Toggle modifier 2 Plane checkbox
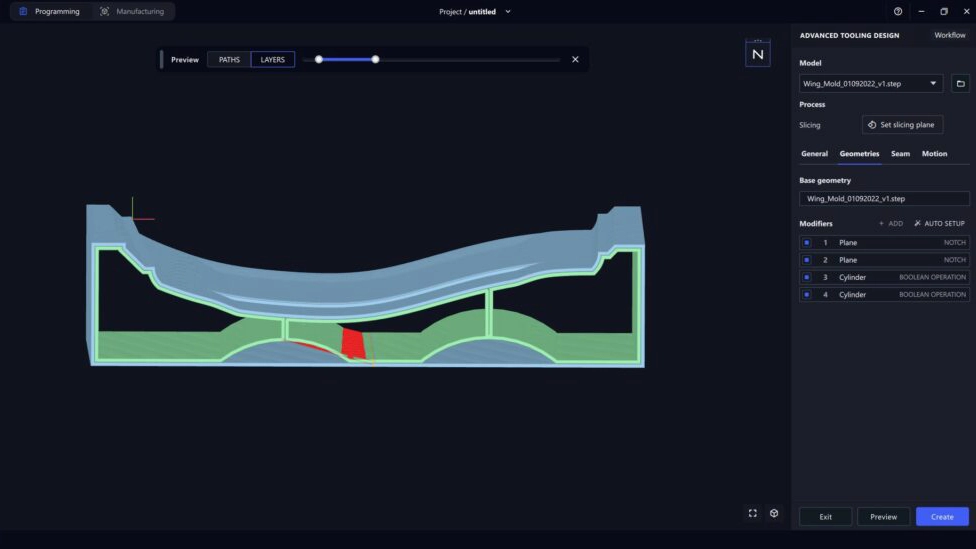 (807, 260)
